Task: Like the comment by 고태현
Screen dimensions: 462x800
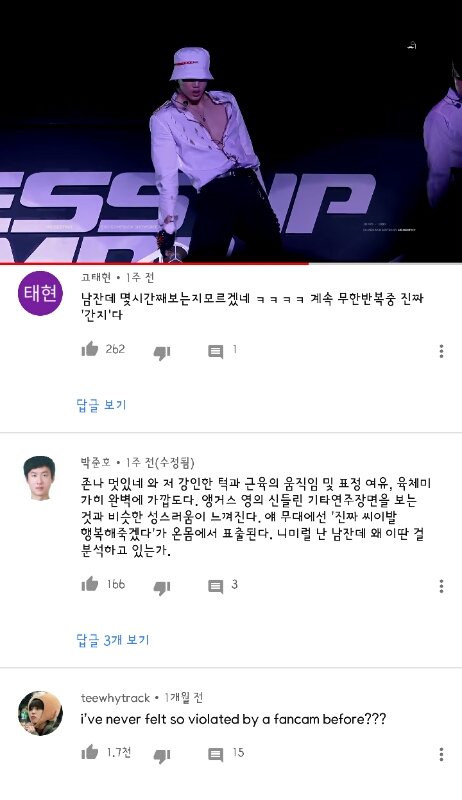Action: click(x=90, y=349)
